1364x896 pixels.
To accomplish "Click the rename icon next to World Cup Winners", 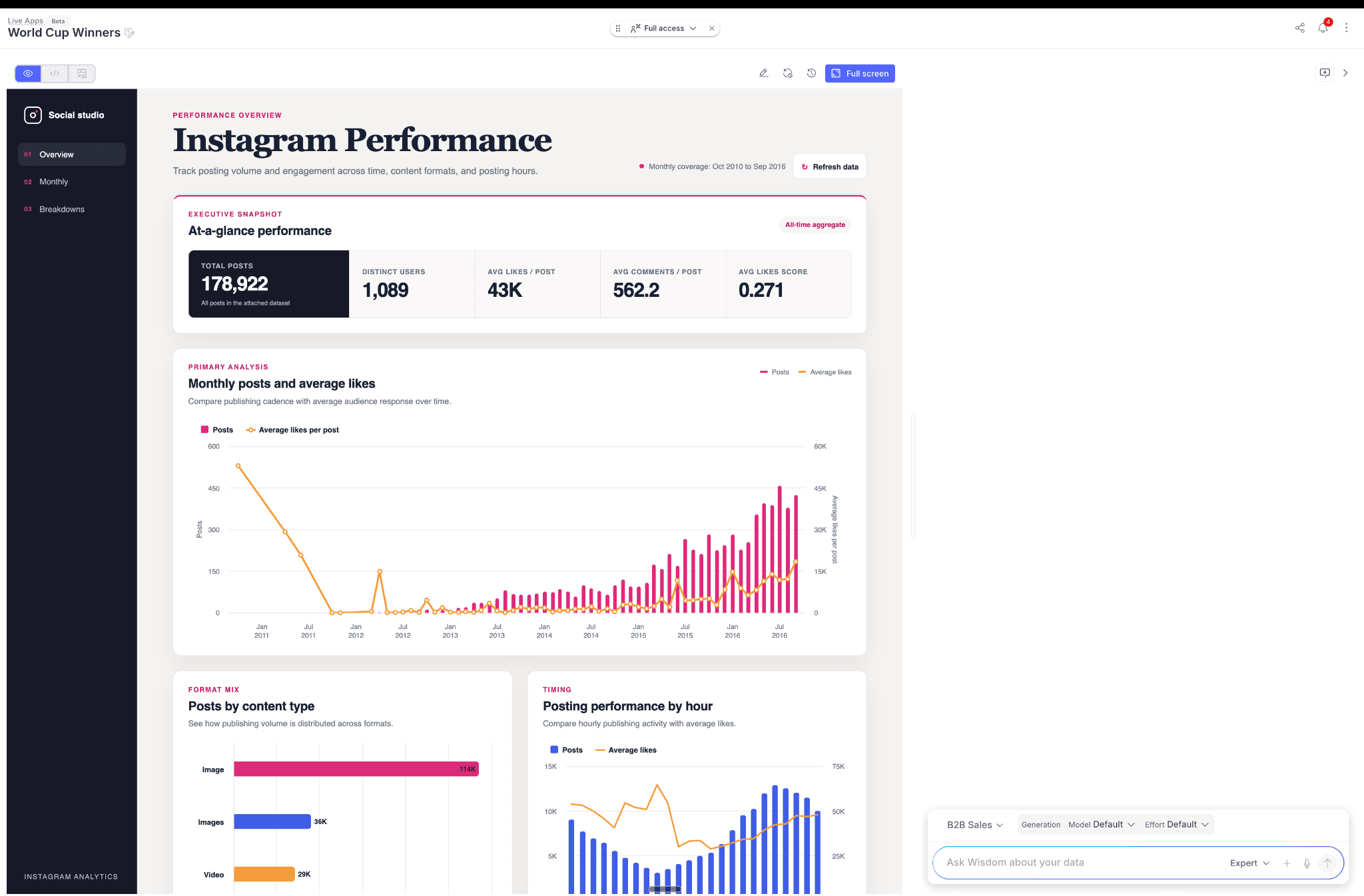I will (x=130, y=33).
